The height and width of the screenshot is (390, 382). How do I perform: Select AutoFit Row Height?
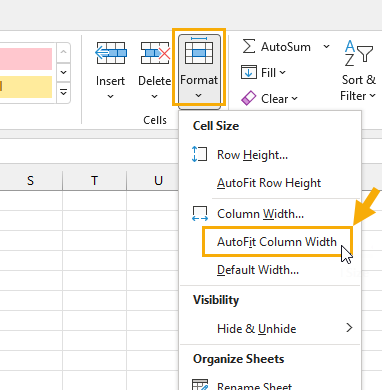pyautogui.click(x=269, y=183)
